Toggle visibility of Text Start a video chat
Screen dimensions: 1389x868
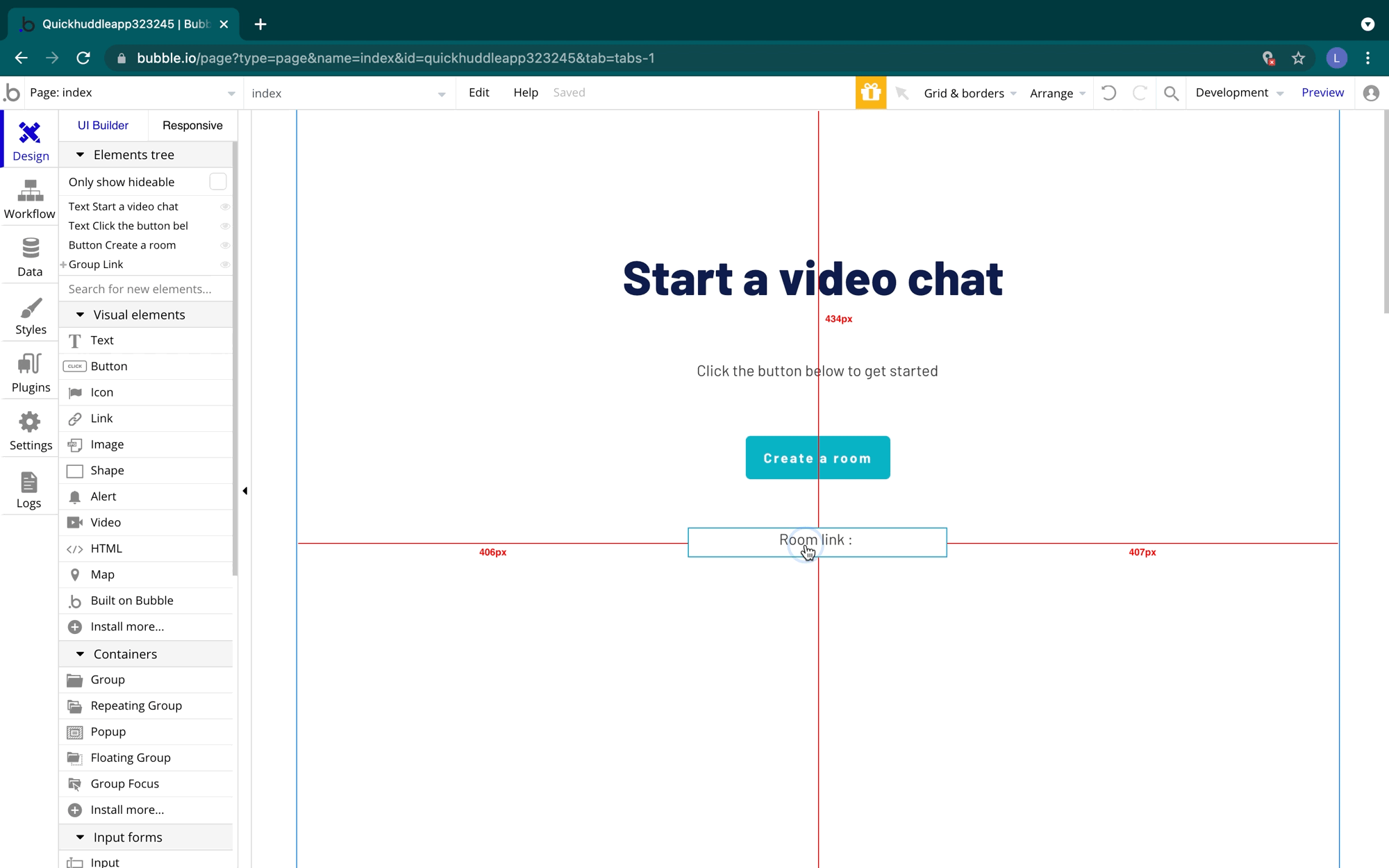tap(225, 207)
